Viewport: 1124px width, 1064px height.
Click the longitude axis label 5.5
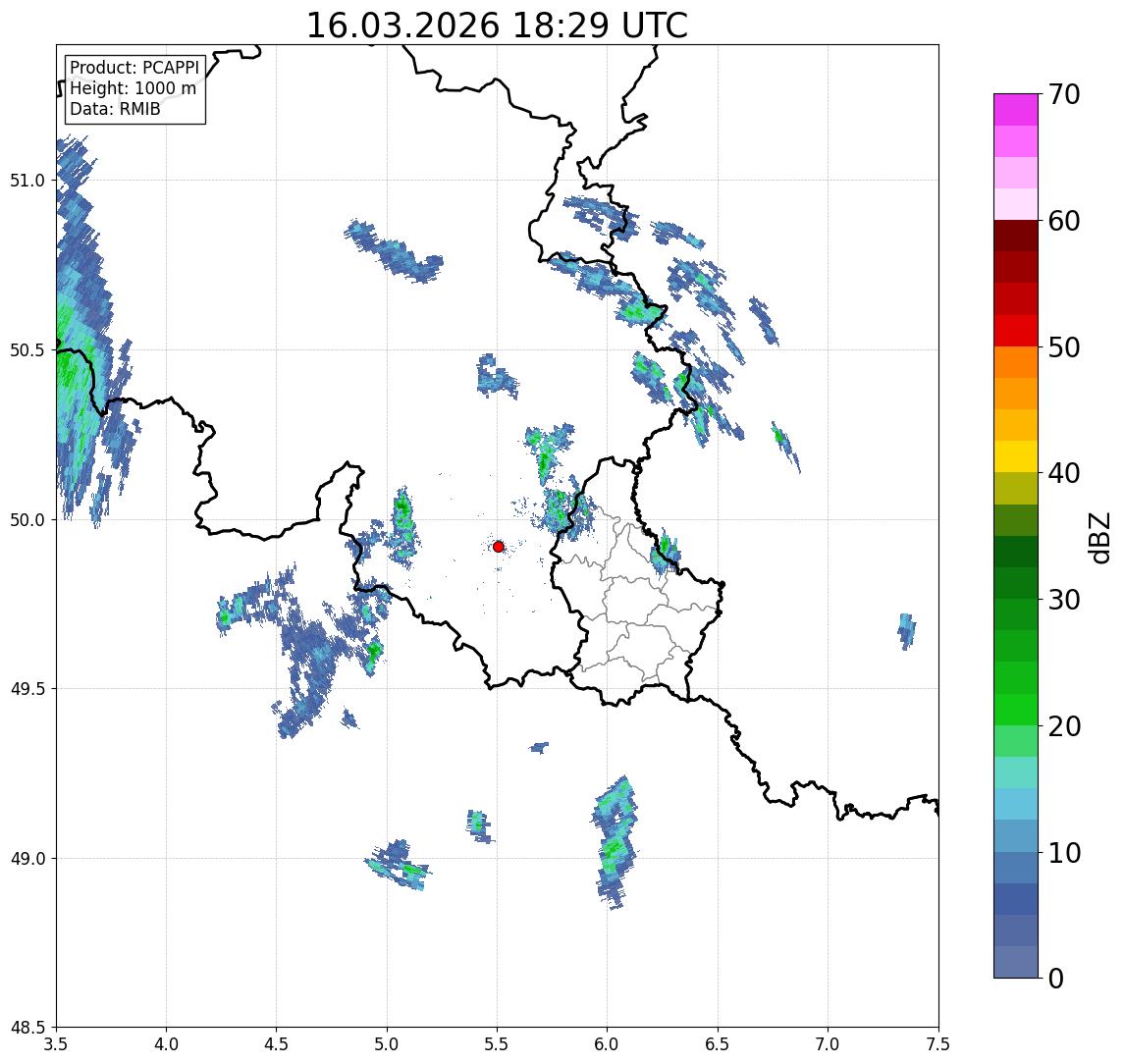(x=498, y=1044)
